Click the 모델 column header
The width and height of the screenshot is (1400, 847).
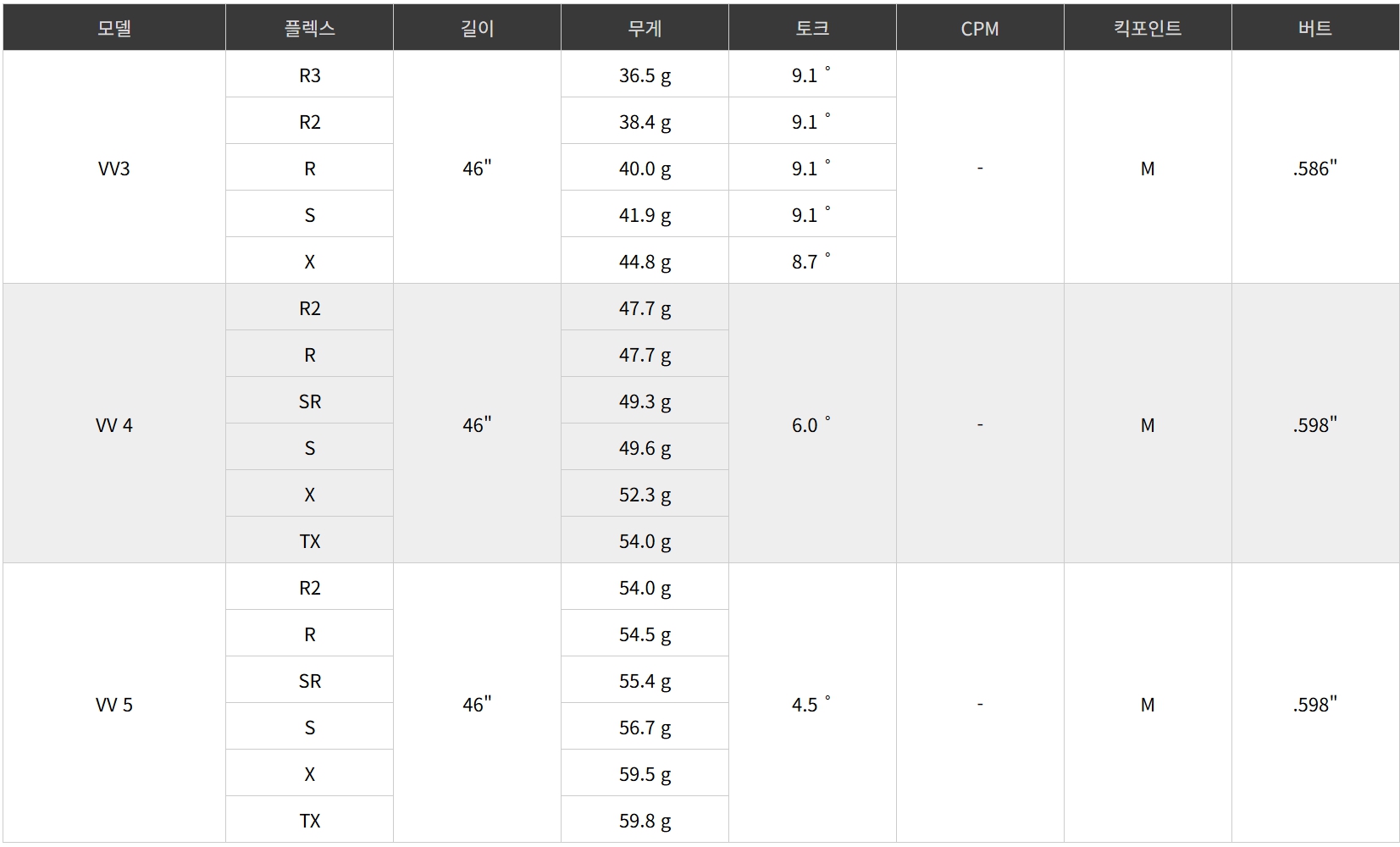[114, 28]
